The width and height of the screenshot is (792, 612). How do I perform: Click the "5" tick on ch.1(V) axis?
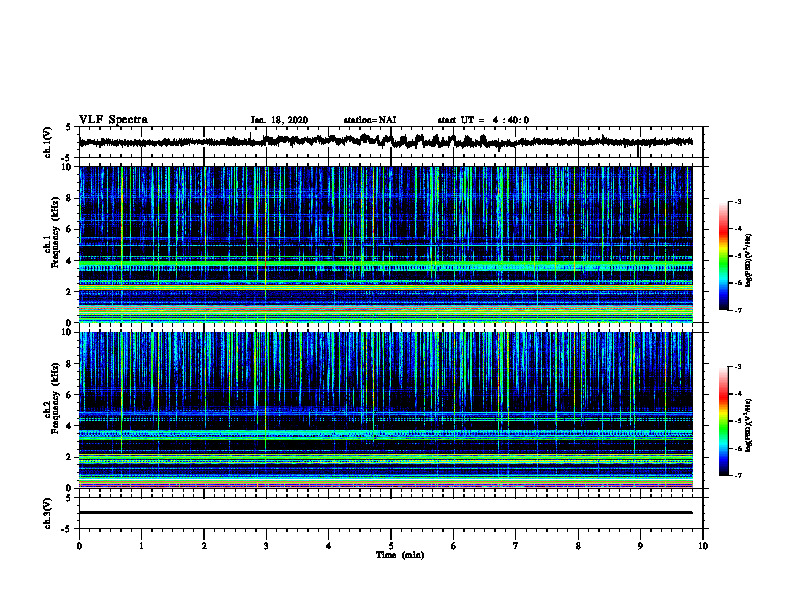click(x=68, y=127)
